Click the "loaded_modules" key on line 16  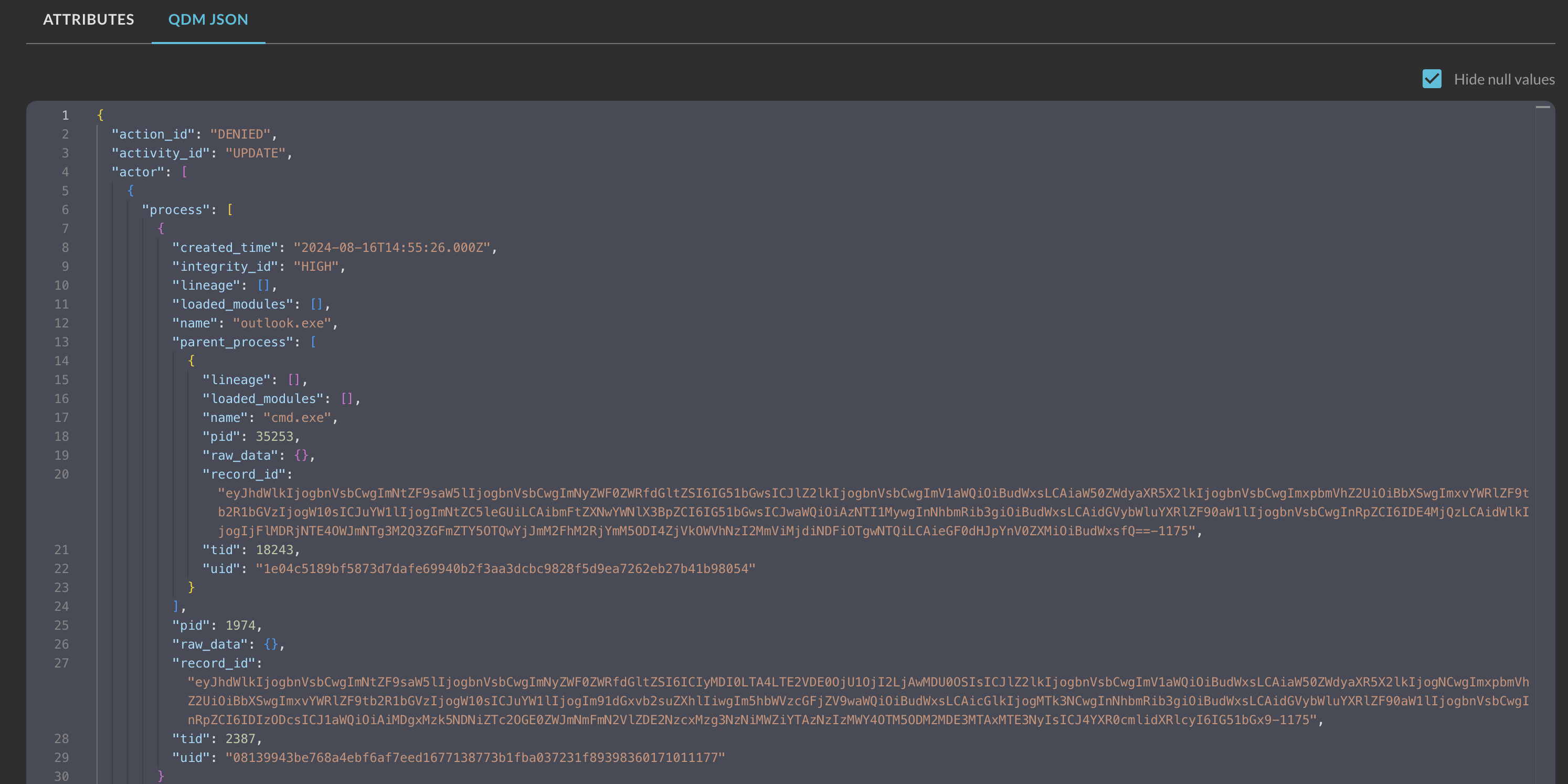coord(263,399)
